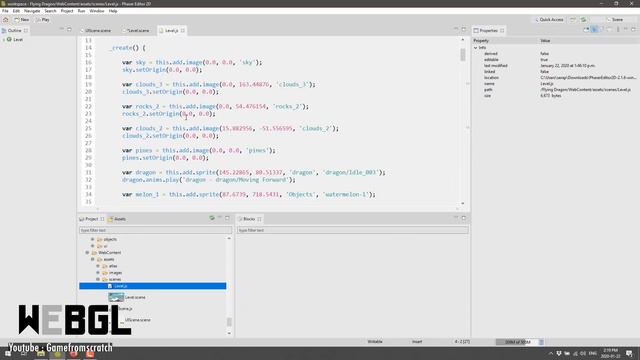Open the File menu
Image resolution: width=640 pixels, height=360 pixels.
click(x=5, y=11)
